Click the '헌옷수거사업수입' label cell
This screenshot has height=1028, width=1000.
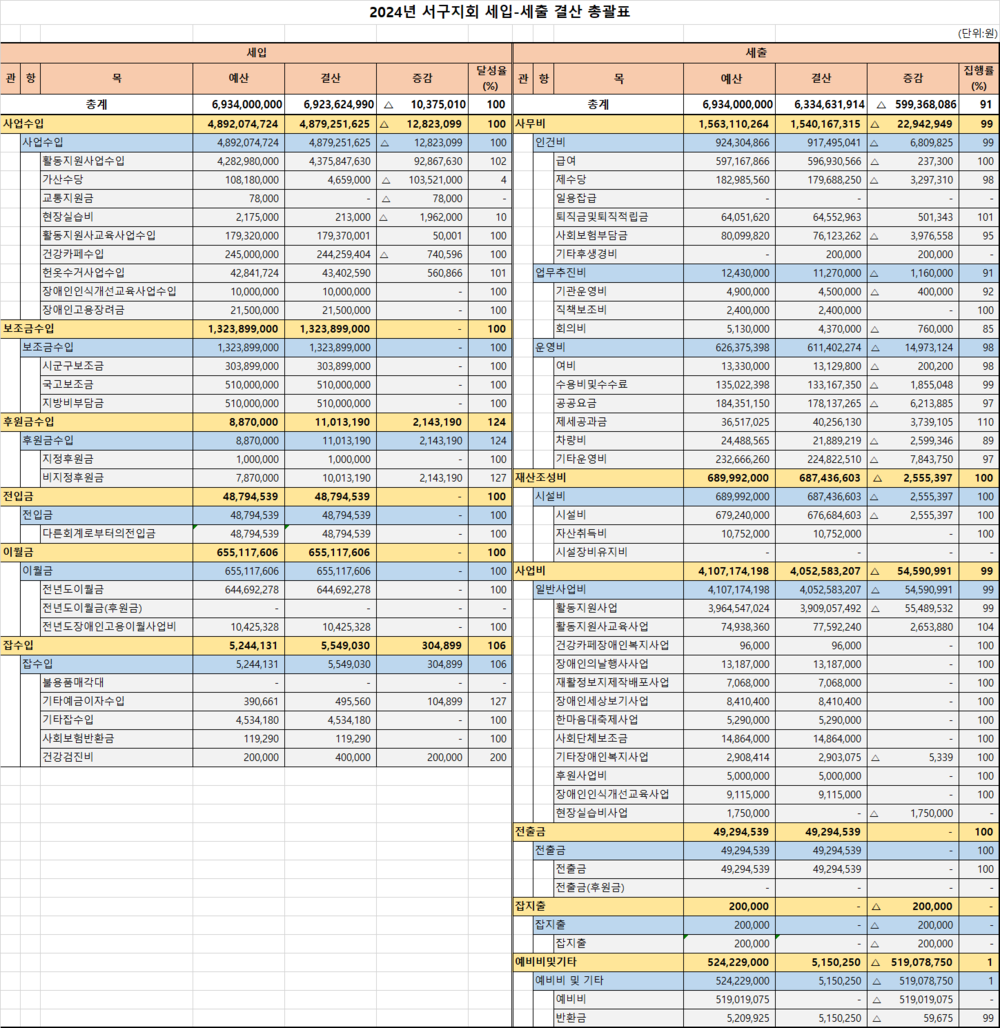click(117, 273)
